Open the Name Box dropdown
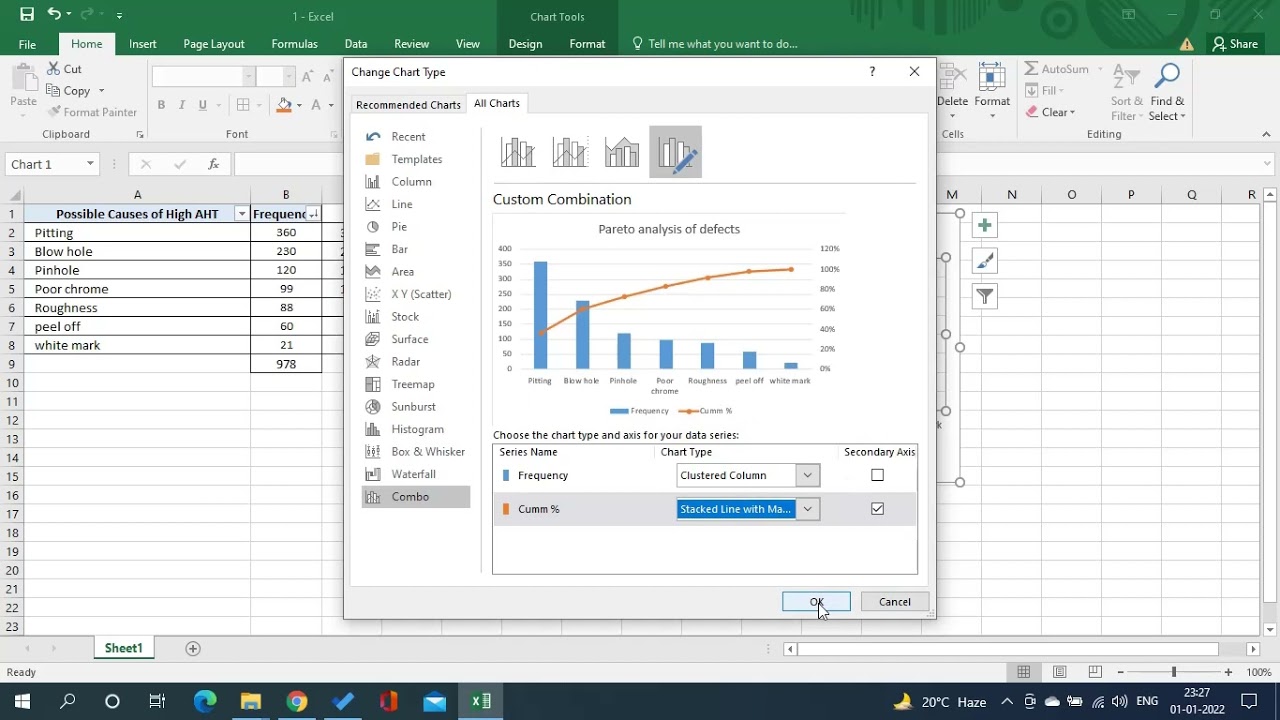Viewport: 1280px width, 720px height. 90,164
